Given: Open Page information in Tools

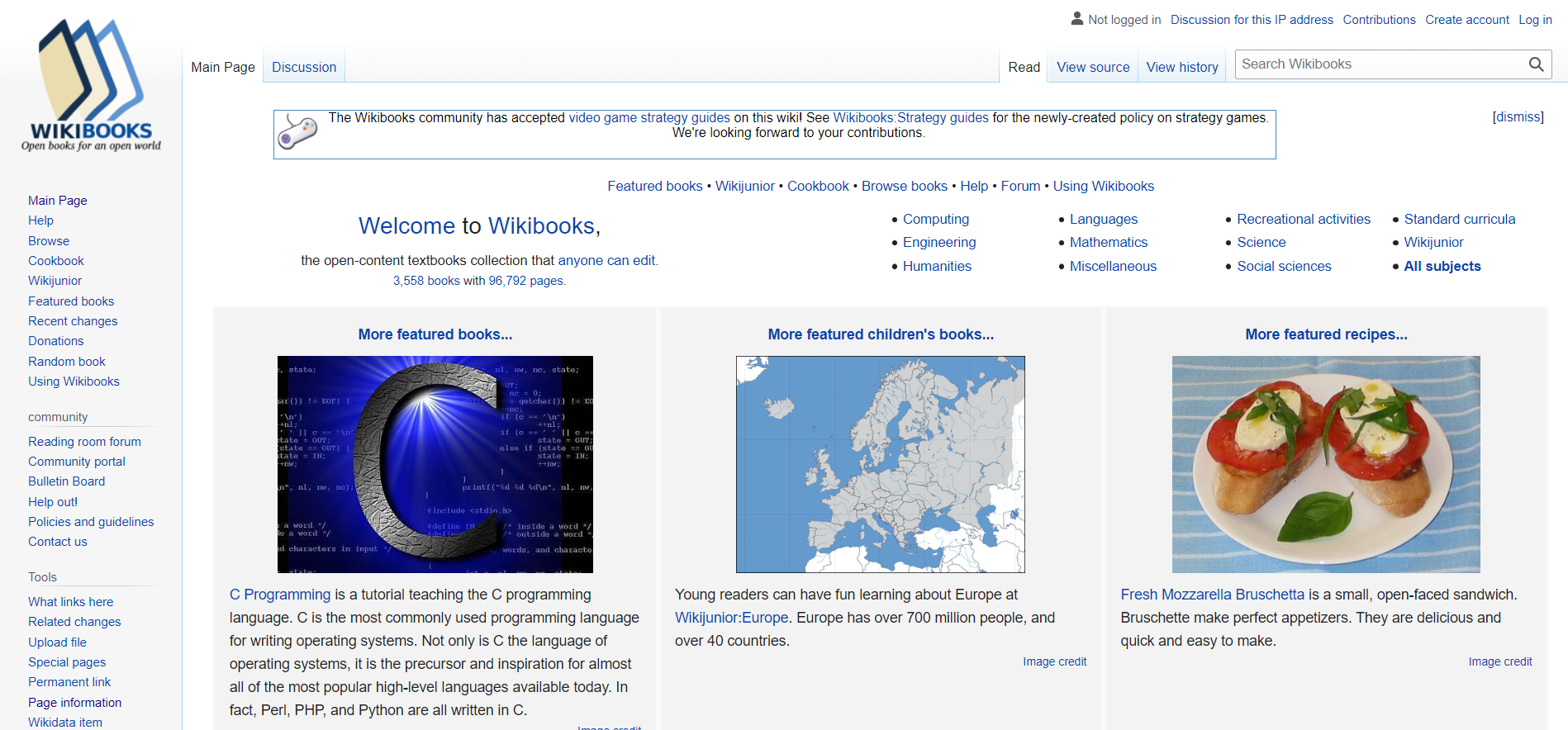Looking at the screenshot, I should pos(75,703).
